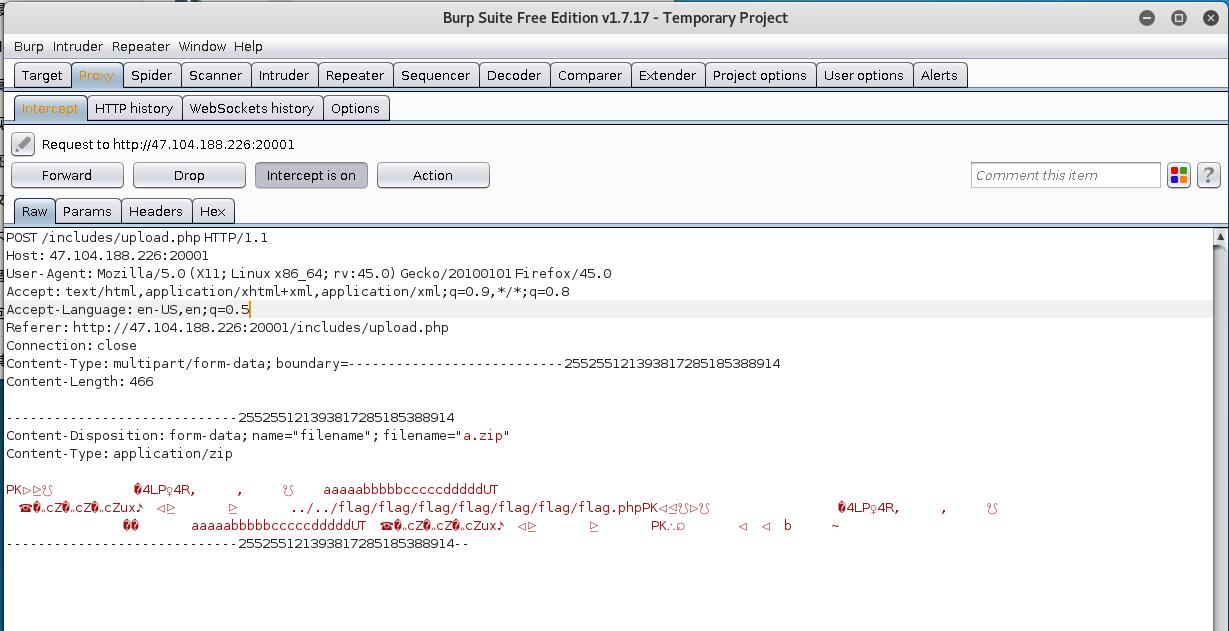The height and width of the screenshot is (631, 1229).
Task: Click the scrollbar up arrow in request editor
Action: pos(1220,237)
